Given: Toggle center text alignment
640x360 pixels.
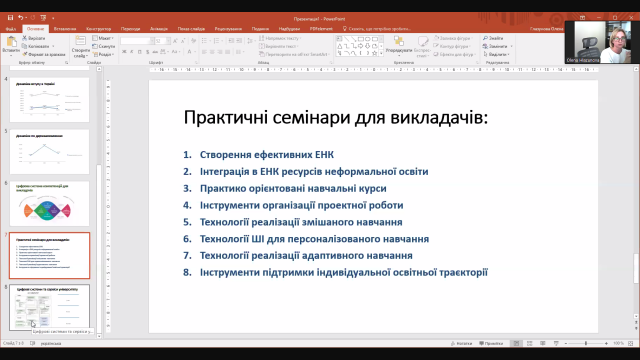Looking at the screenshot, I should pos(212,52).
